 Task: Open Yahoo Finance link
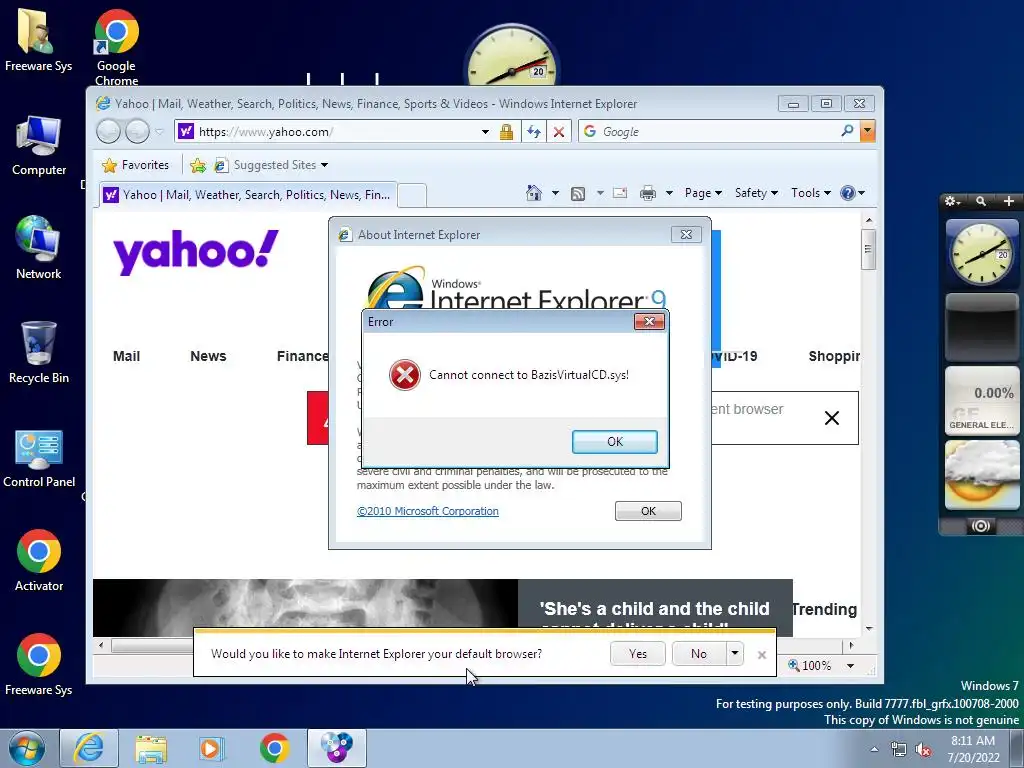(x=302, y=356)
